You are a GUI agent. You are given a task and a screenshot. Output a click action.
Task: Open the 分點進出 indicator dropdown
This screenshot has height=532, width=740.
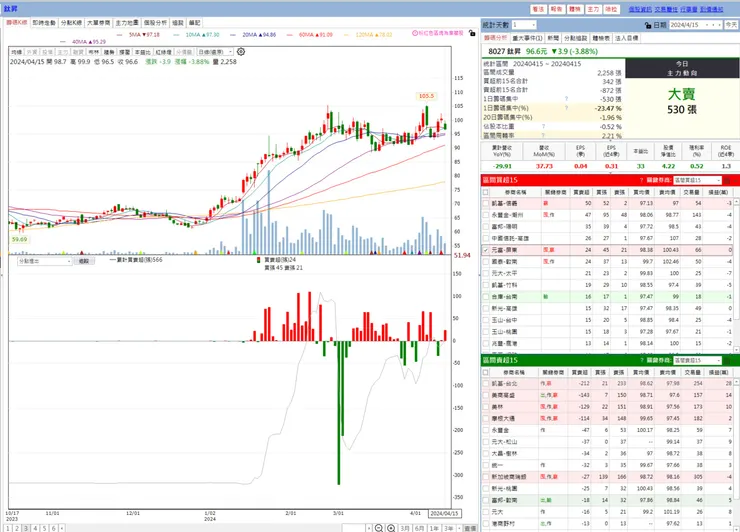(44, 261)
